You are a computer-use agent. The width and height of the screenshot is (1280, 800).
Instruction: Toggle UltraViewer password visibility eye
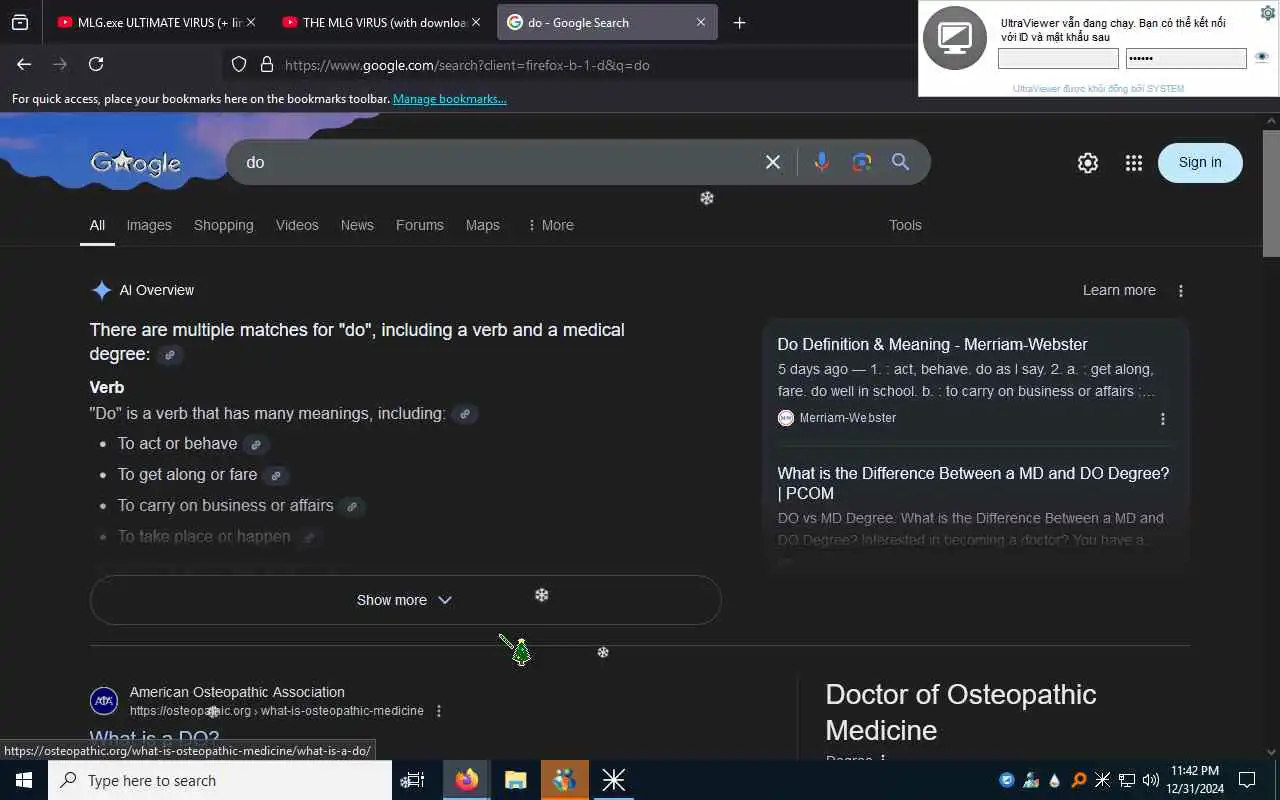(x=1262, y=57)
